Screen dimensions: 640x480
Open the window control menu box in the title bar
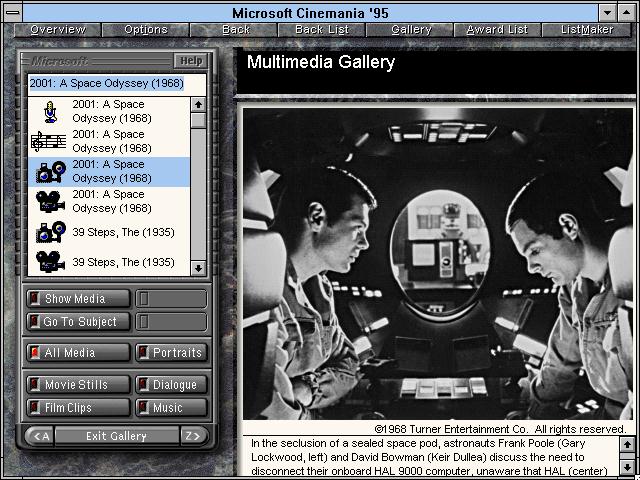coord(13,13)
